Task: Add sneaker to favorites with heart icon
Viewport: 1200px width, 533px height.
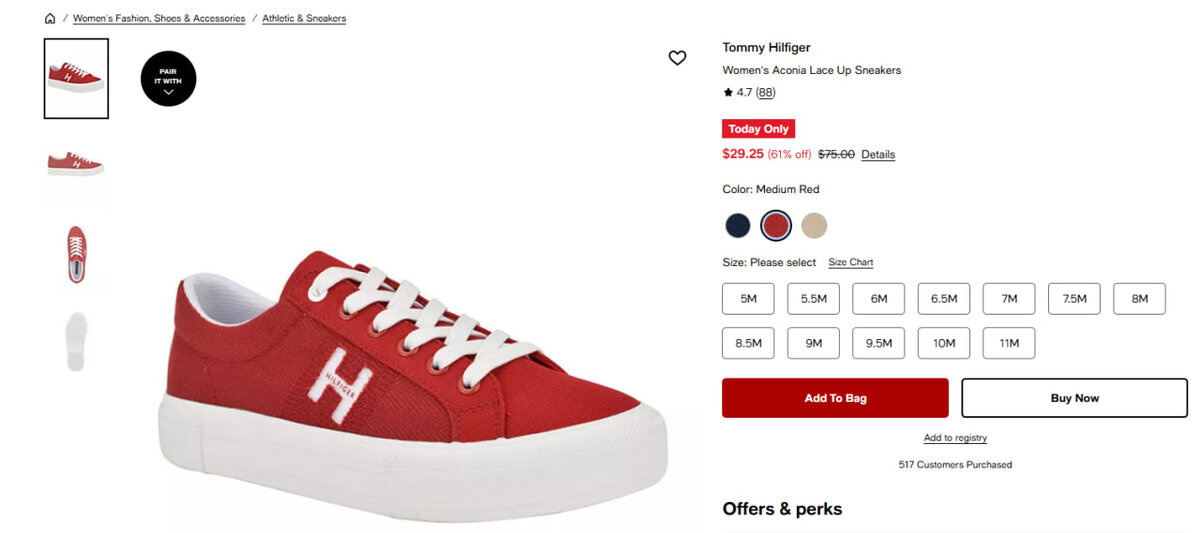Action: click(677, 58)
